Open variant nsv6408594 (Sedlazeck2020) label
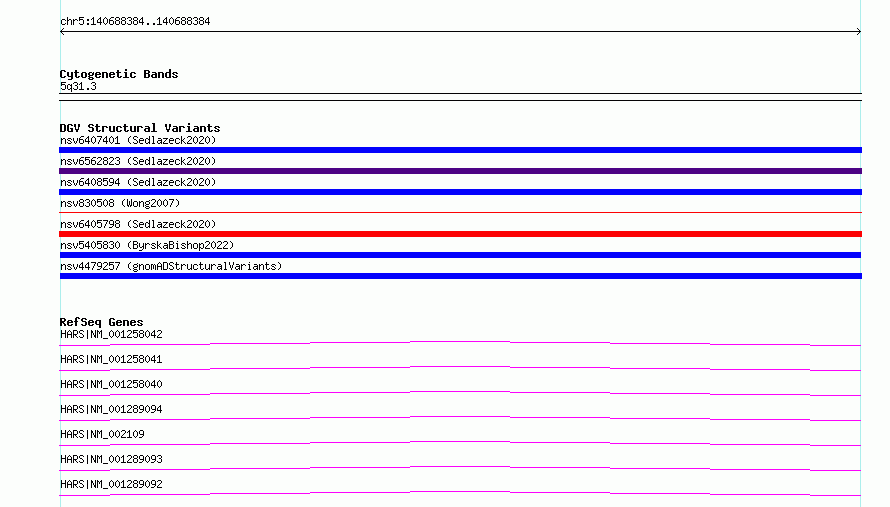 [138, 182]
